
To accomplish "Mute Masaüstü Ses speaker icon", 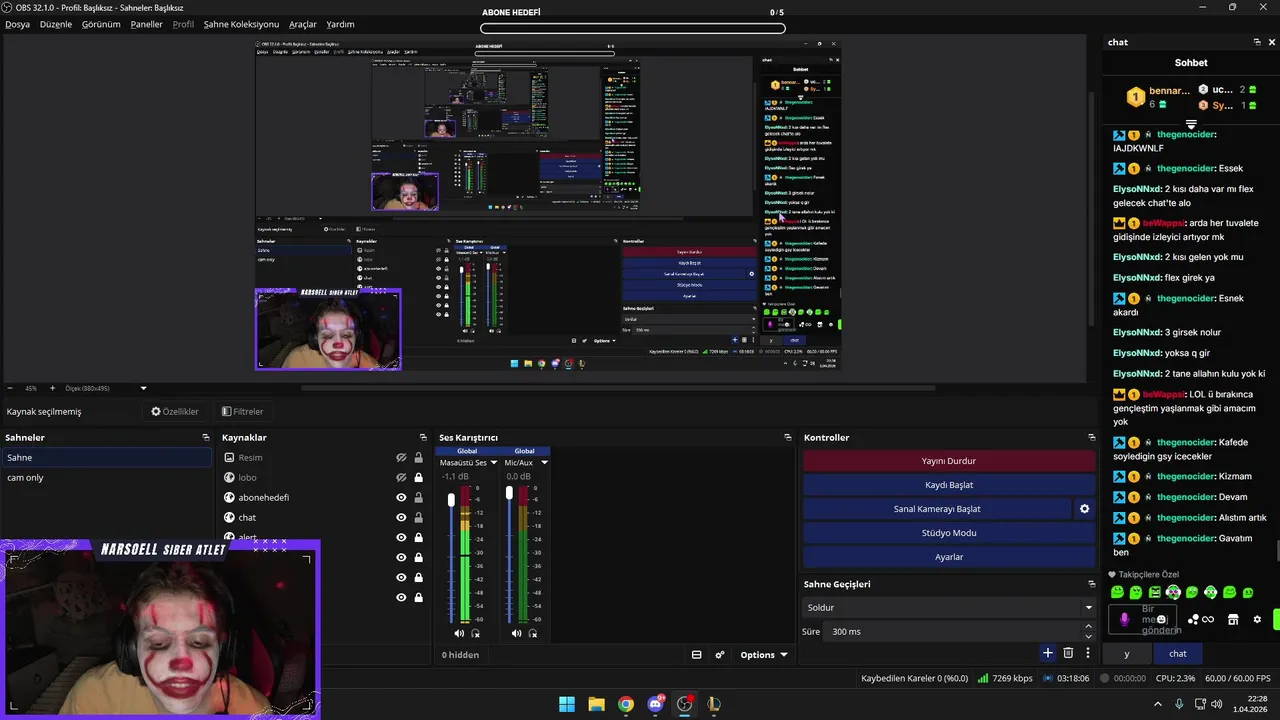I will coord(459,633).
